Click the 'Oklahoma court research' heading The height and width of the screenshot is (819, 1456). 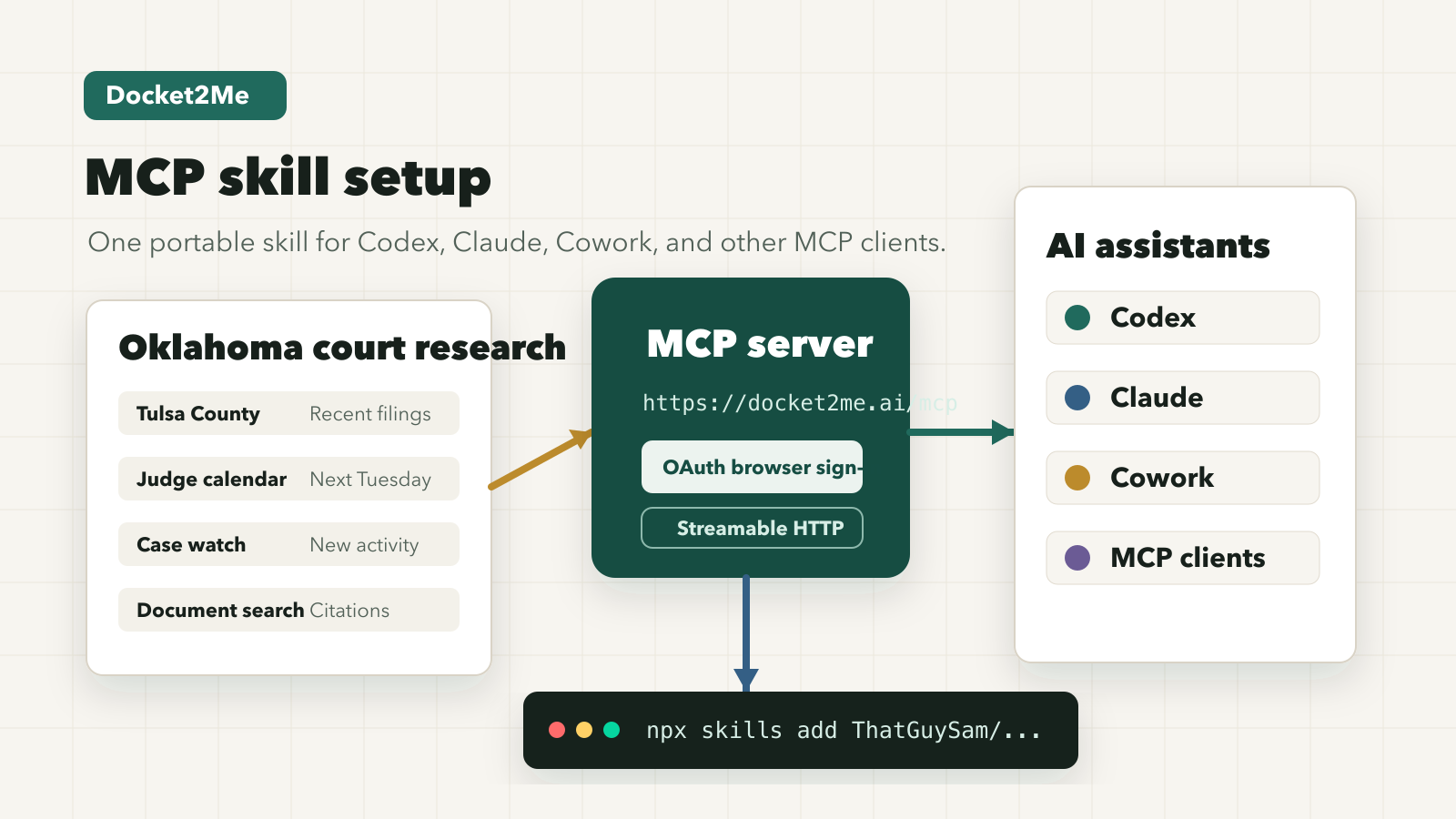(x=342, y=348)
